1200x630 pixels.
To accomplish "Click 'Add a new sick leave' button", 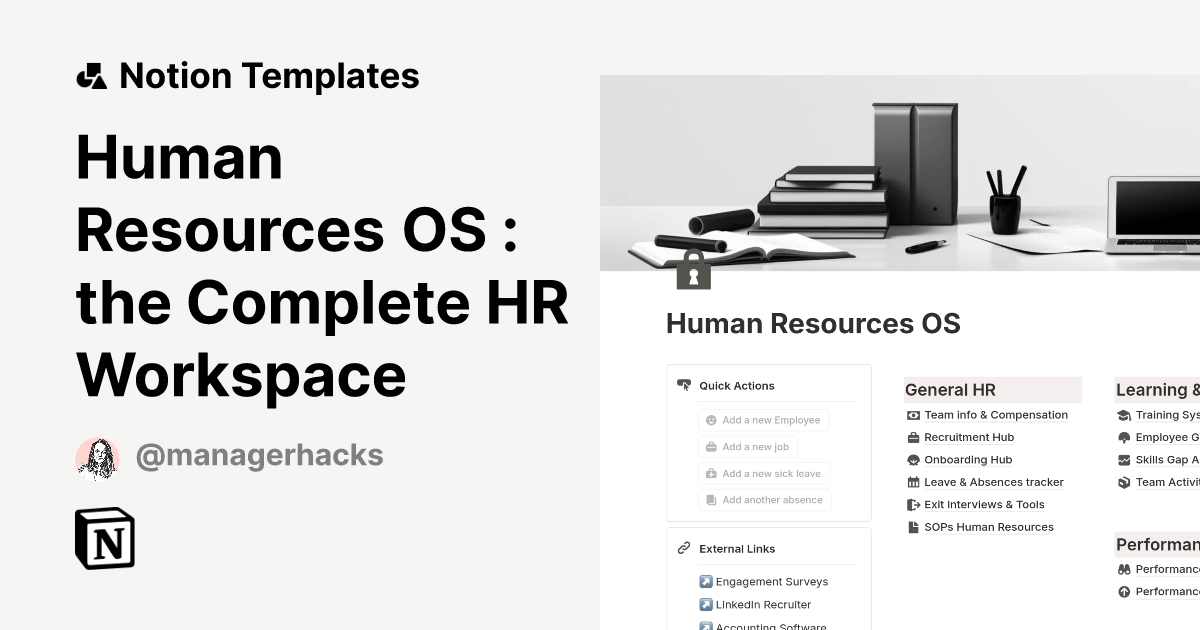I will (763, 473).
